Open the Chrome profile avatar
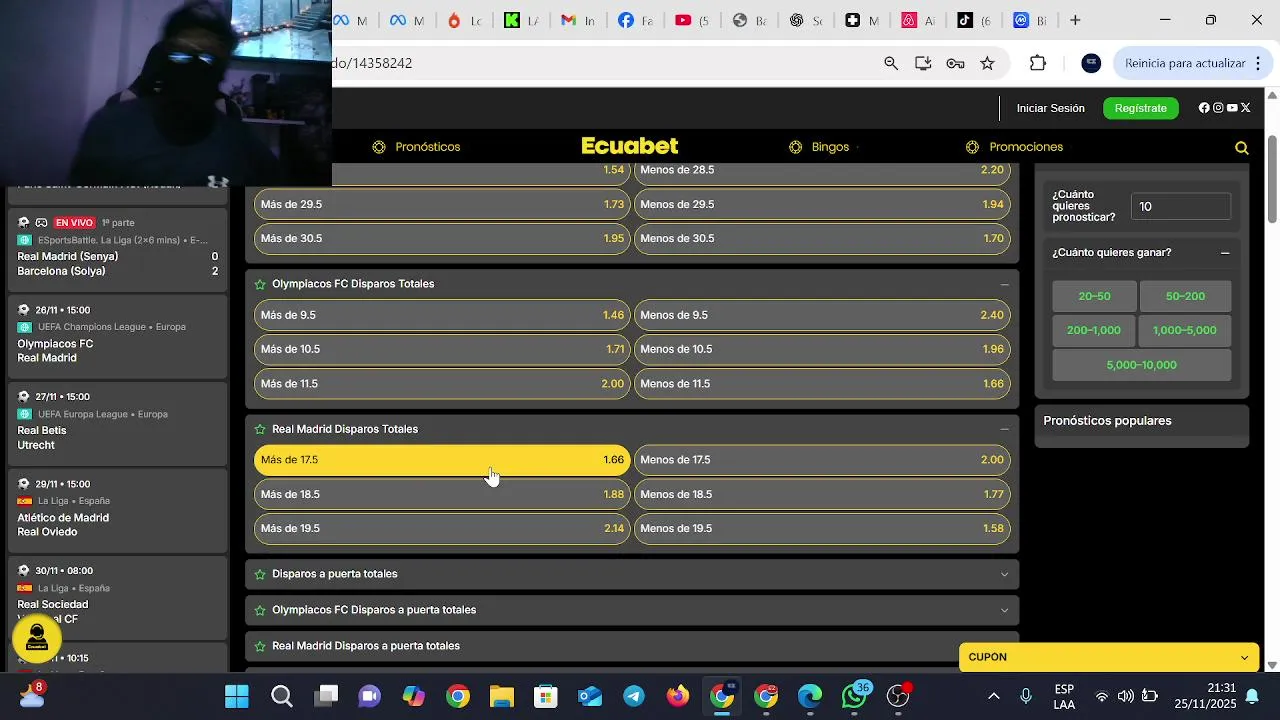The height and width of the screenshot is (720, 1280). pyautogui.click(x=1091, y=63)
